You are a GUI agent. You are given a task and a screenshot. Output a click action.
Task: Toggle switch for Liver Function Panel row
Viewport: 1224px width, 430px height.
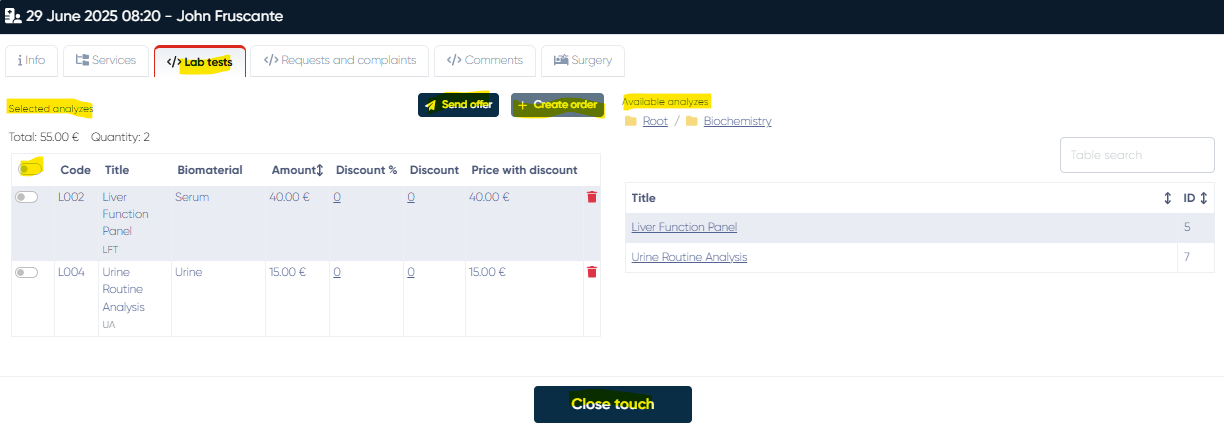point(27,198)
